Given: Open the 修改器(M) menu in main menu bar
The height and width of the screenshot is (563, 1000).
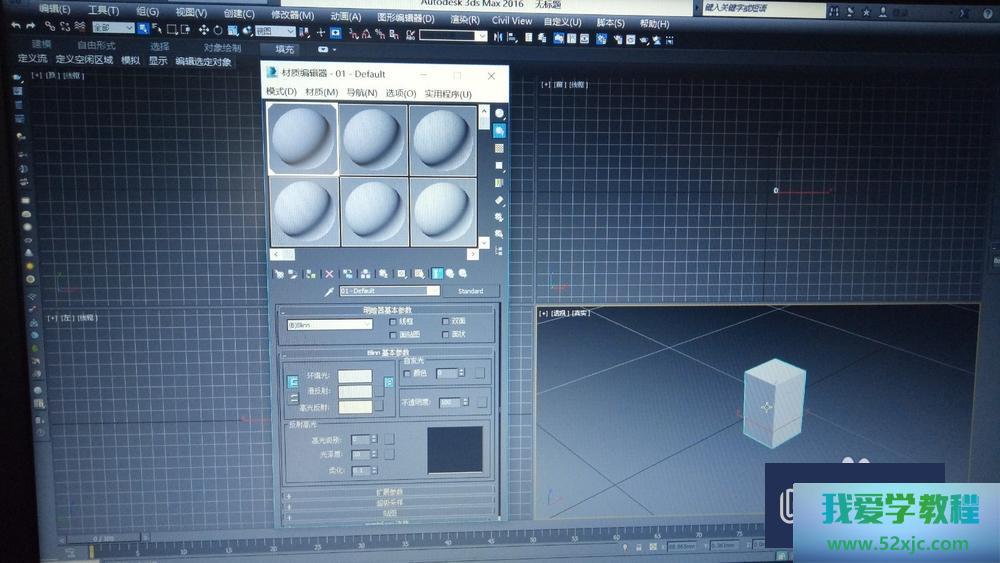Looking at the screenshot, I should click(292, 13).
